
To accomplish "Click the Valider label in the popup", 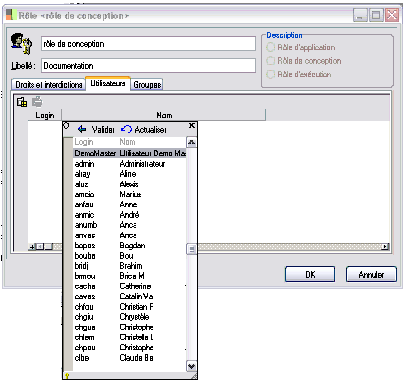I will (103, 129).
